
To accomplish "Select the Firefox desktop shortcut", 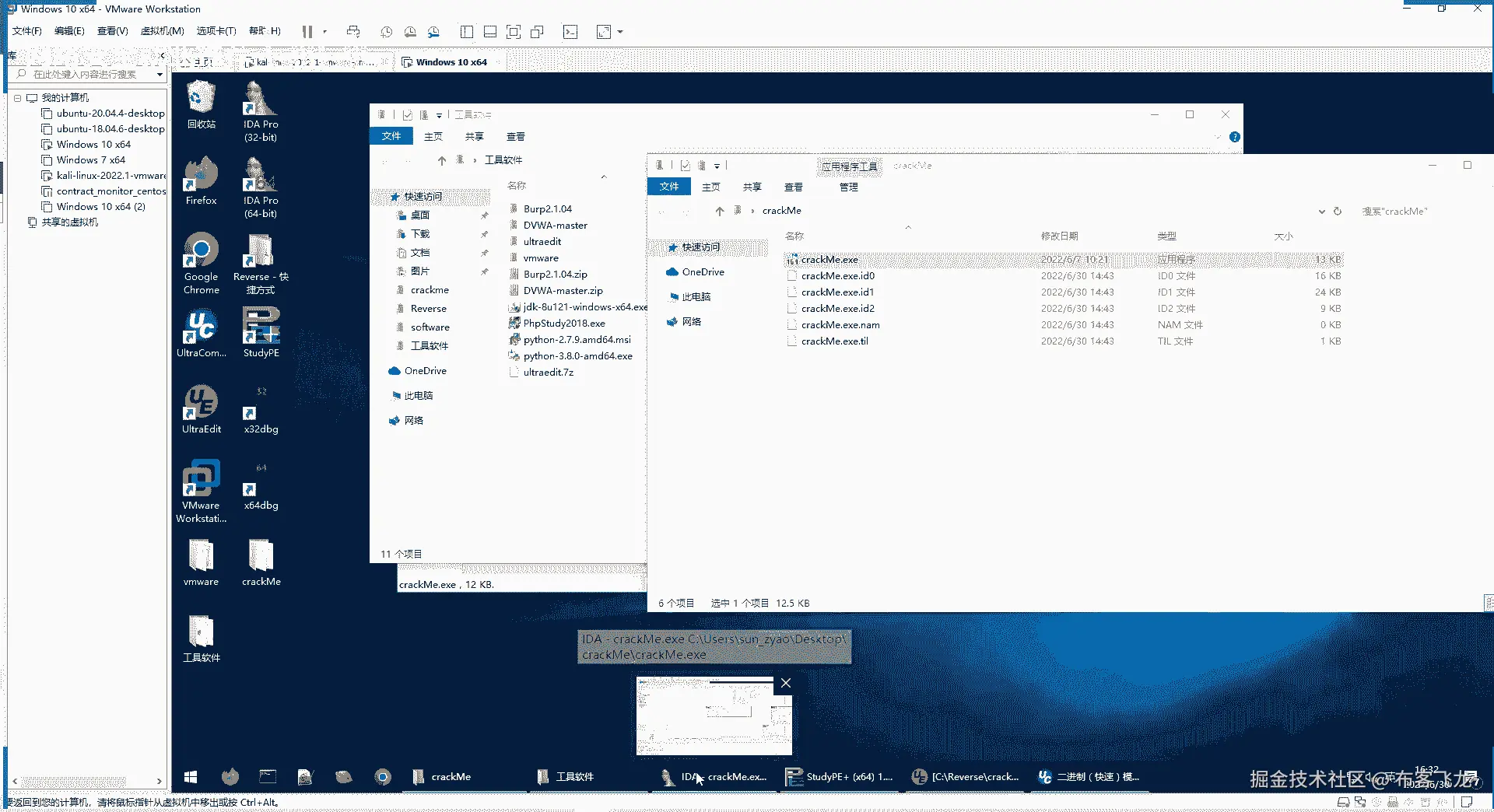I will 202,180.
